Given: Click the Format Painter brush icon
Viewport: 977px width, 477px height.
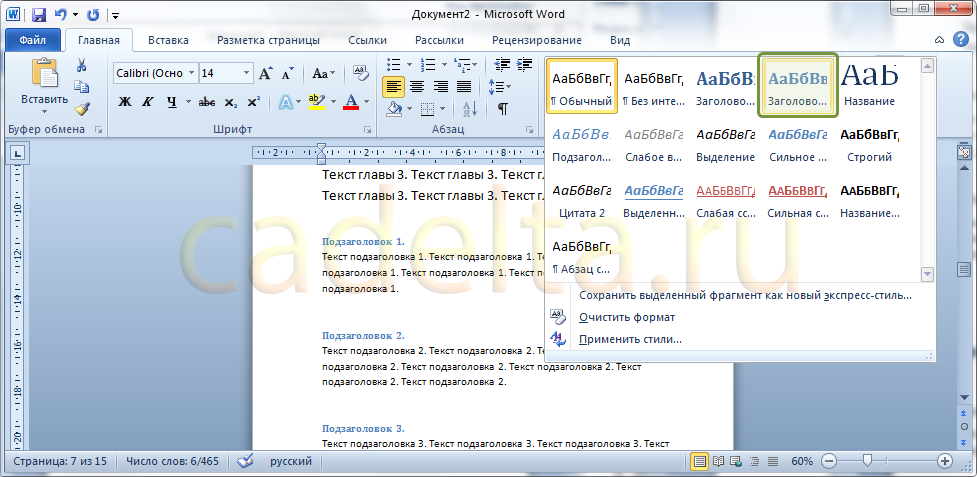Looking at the screenshot, I should pos(82,108).
